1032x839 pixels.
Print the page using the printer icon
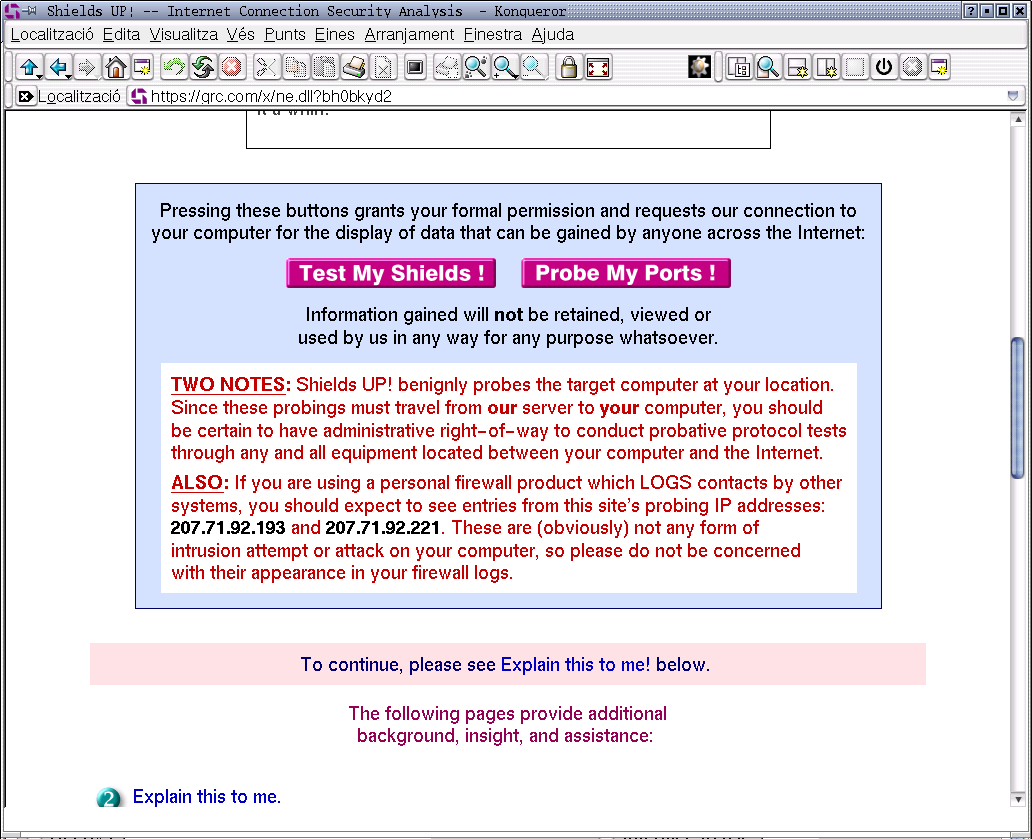click(x=354, y=66)
